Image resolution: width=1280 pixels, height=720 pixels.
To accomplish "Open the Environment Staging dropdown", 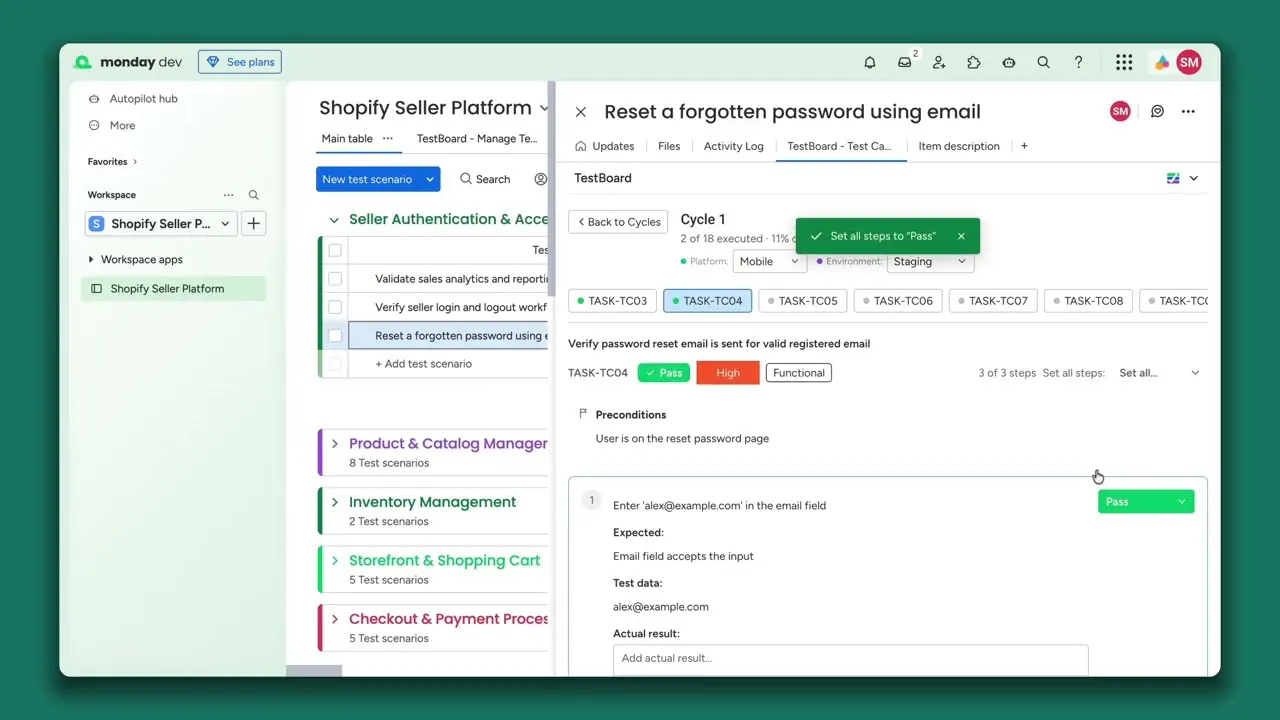I will coord(930,261).
